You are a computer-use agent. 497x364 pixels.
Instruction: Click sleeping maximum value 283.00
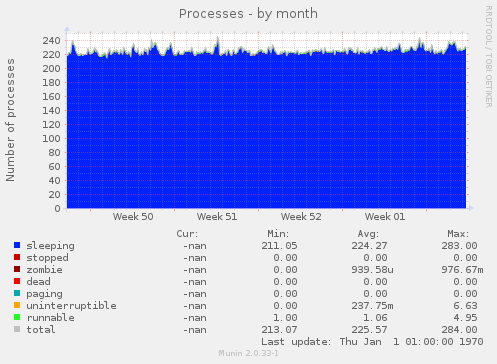459,246
